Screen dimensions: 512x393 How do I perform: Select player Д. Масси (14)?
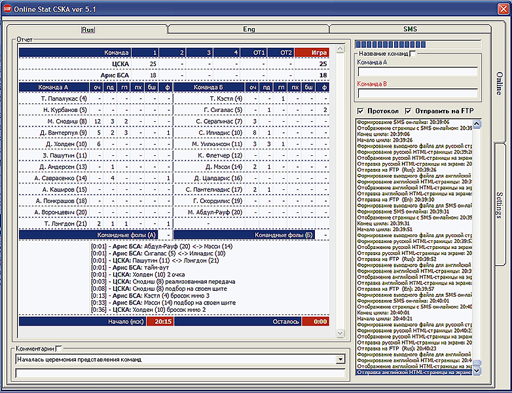click(x=224, y=167)
